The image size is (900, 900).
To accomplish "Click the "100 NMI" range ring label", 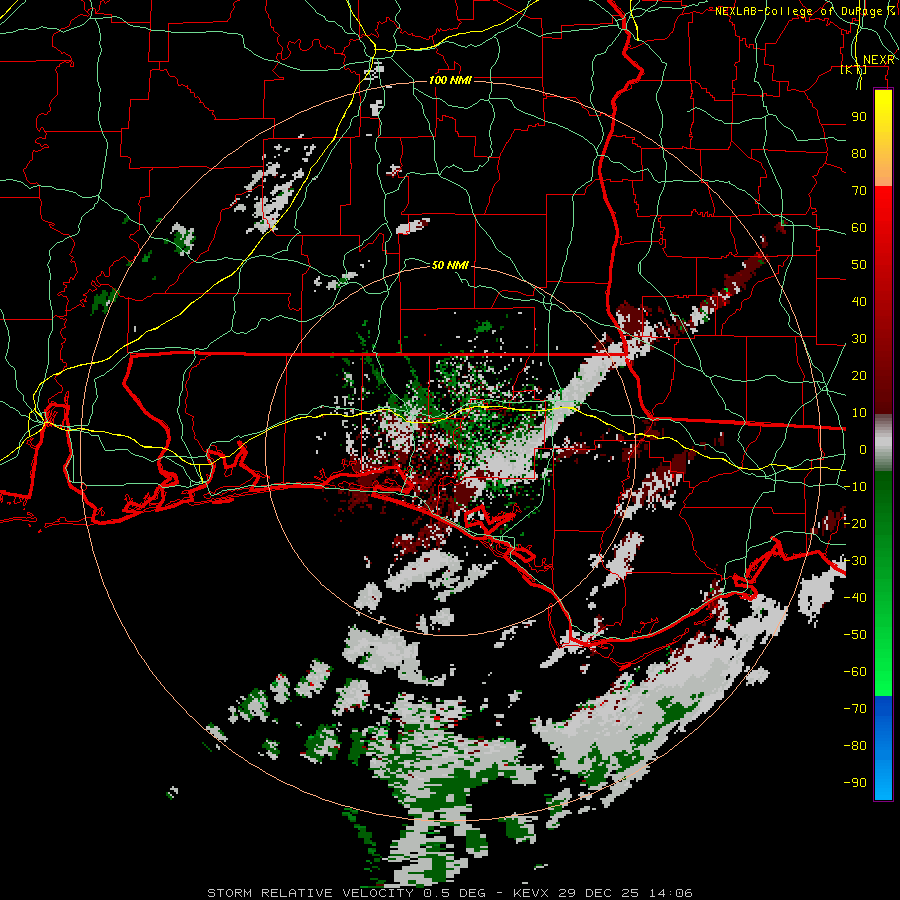I will (x=451, y=80).
